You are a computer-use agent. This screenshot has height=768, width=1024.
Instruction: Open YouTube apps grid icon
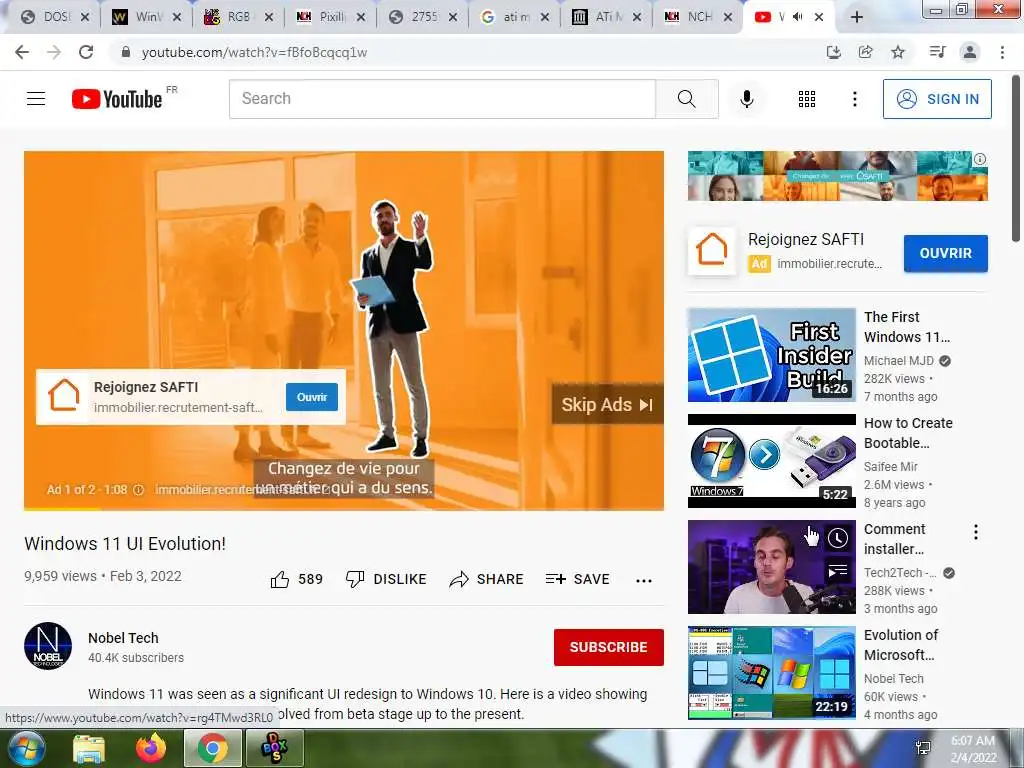[807, 99]
